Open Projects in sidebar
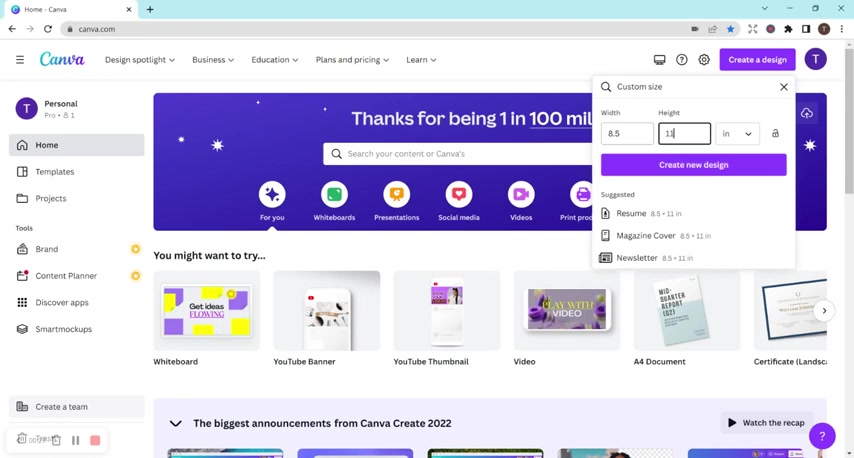This screenshot has width=854, height=458. (x=77, y=198)
